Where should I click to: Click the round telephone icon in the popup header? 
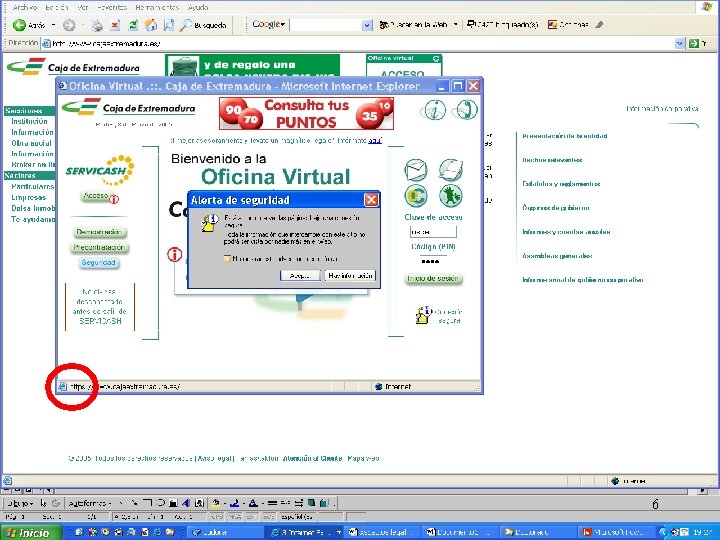(465, 110)
